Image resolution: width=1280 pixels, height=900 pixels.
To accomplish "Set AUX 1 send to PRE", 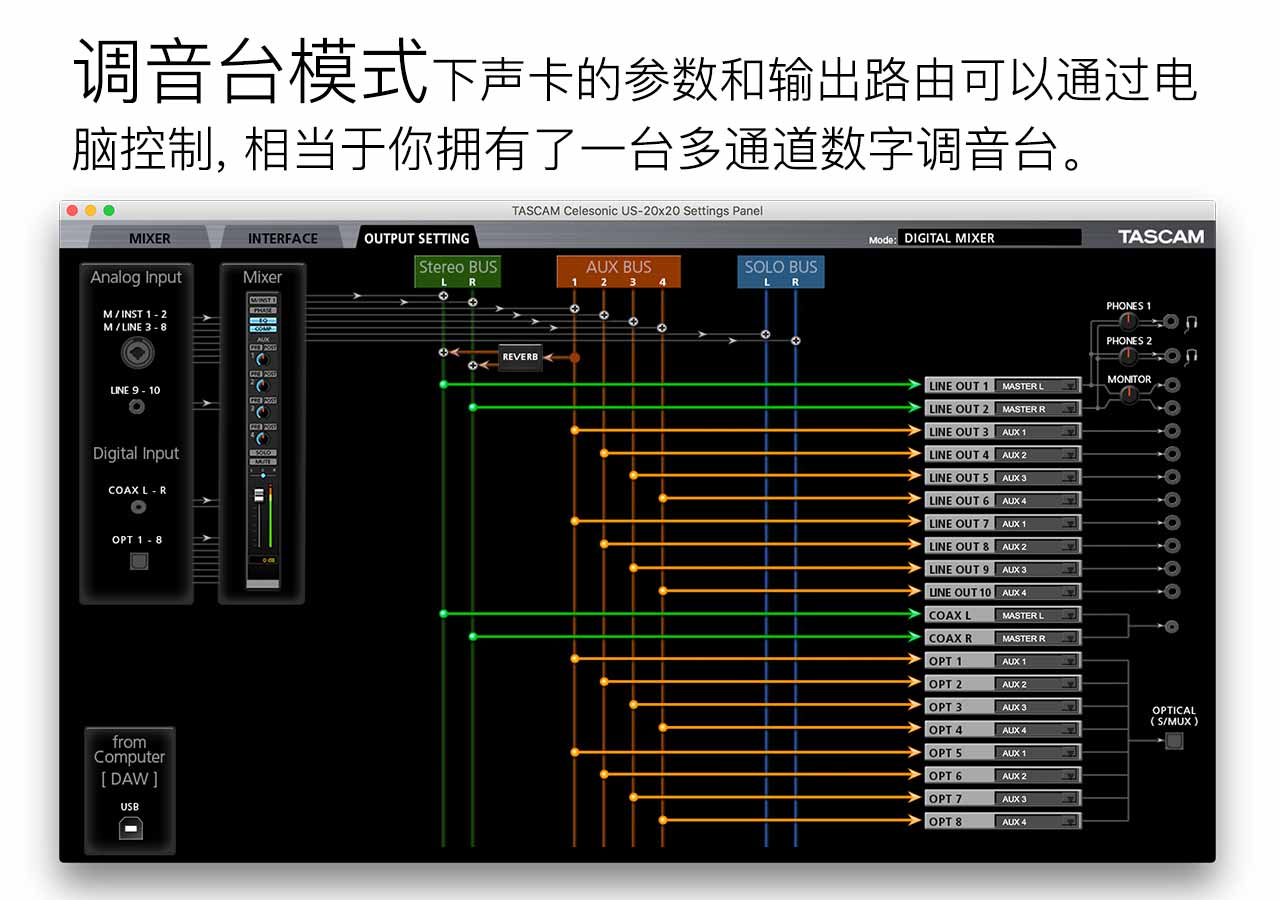I will [x=254, y=348].
